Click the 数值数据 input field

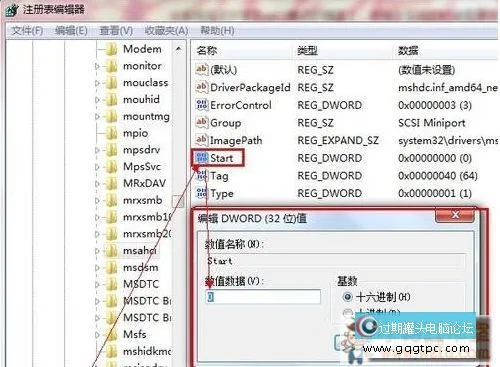(263, 297)
